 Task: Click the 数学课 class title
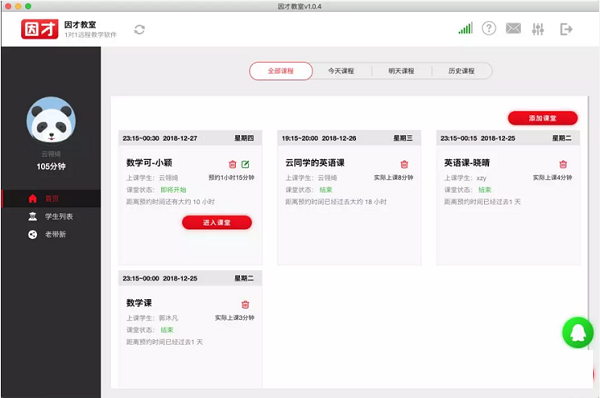[139, 303]
